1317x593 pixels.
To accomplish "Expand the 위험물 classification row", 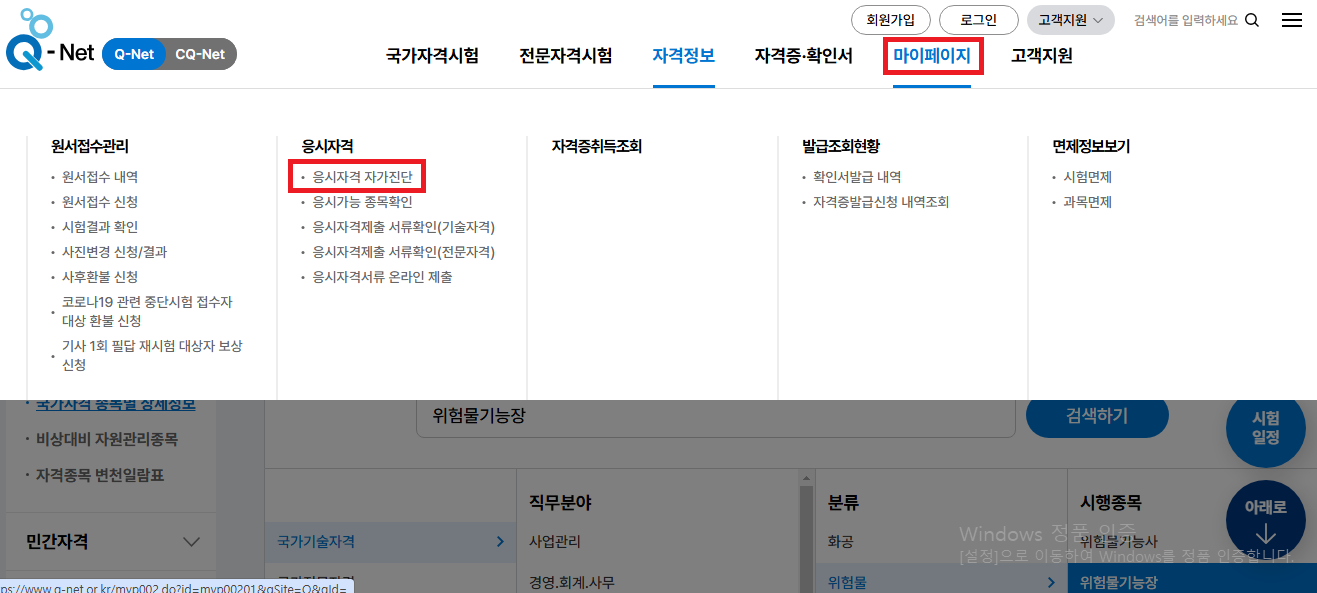I will pos(940,580).
